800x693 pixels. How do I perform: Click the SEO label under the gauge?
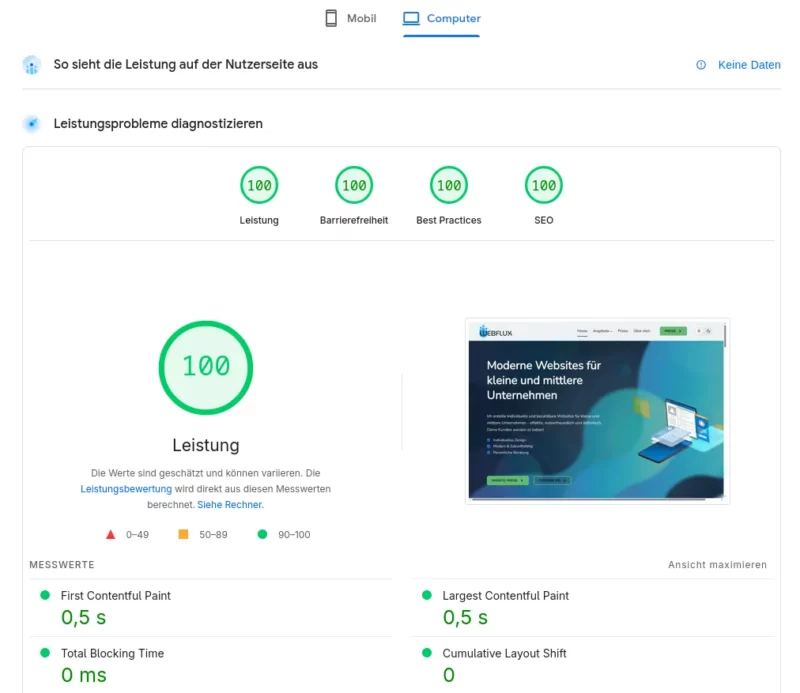click(544, 220)
